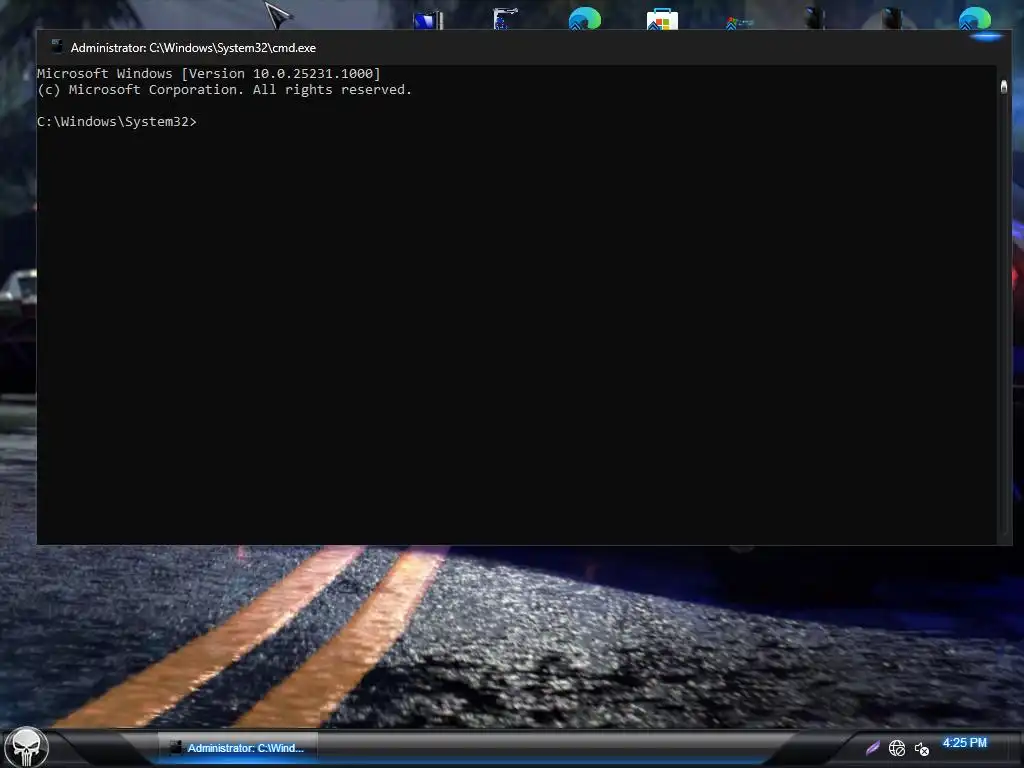Viewport: 1024px width, 768px height.
Task: Click the '(c) Microsoft Corporation. All rights reserved.' line
Action: (225, 89)
